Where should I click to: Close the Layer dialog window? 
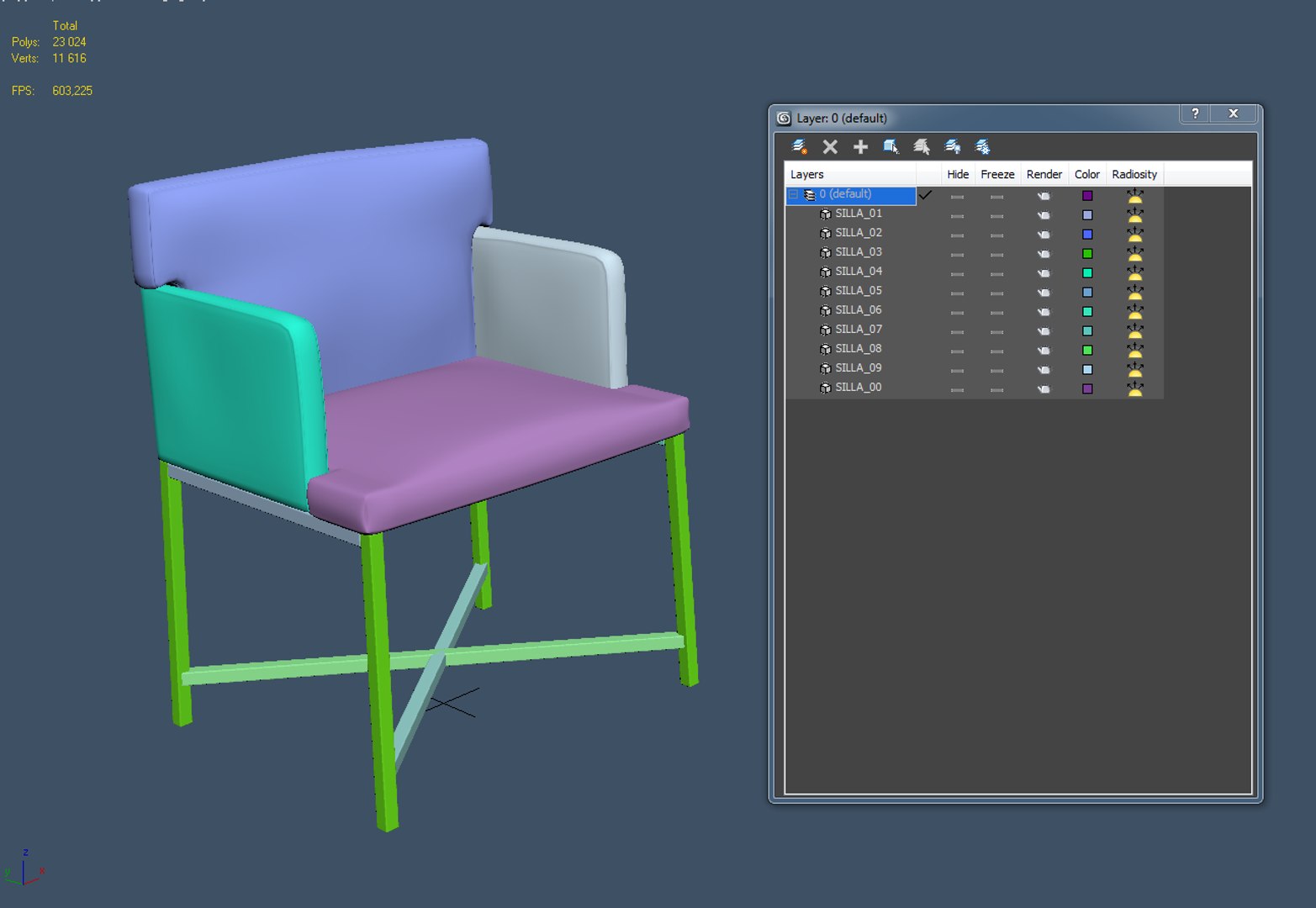tap(1234, 113)
